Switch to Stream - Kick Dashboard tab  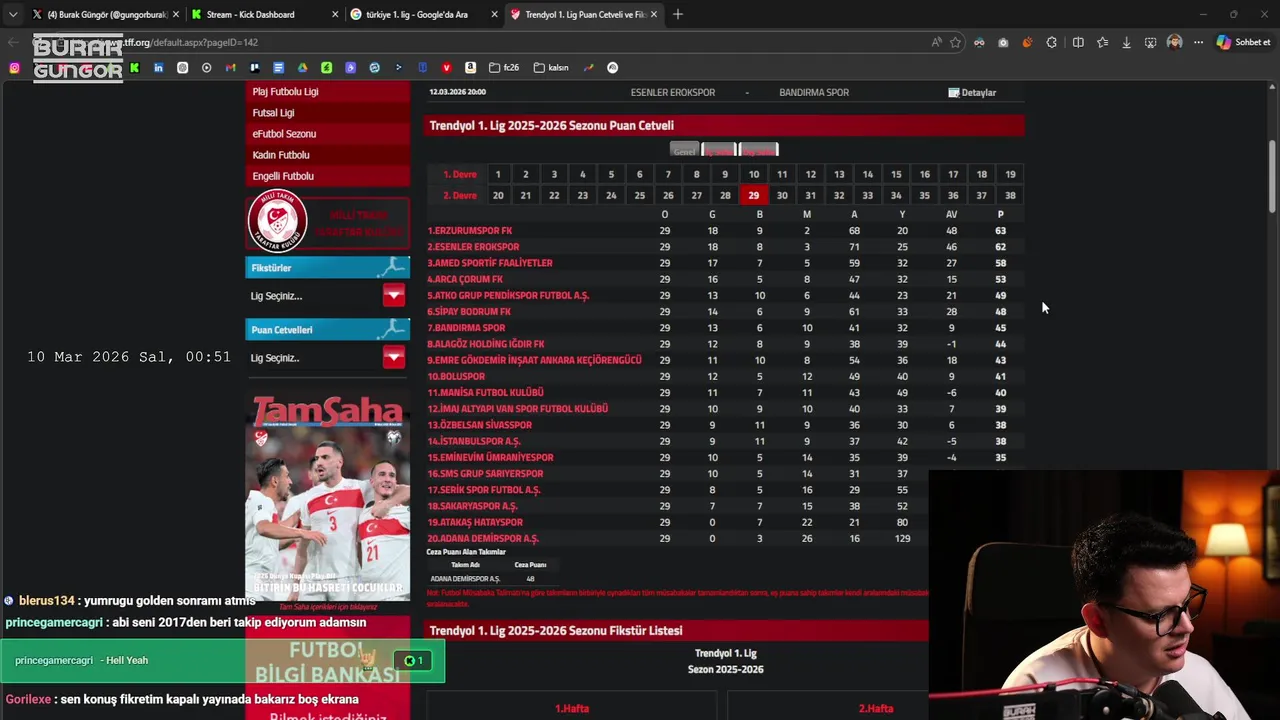[x=263, y=14]
